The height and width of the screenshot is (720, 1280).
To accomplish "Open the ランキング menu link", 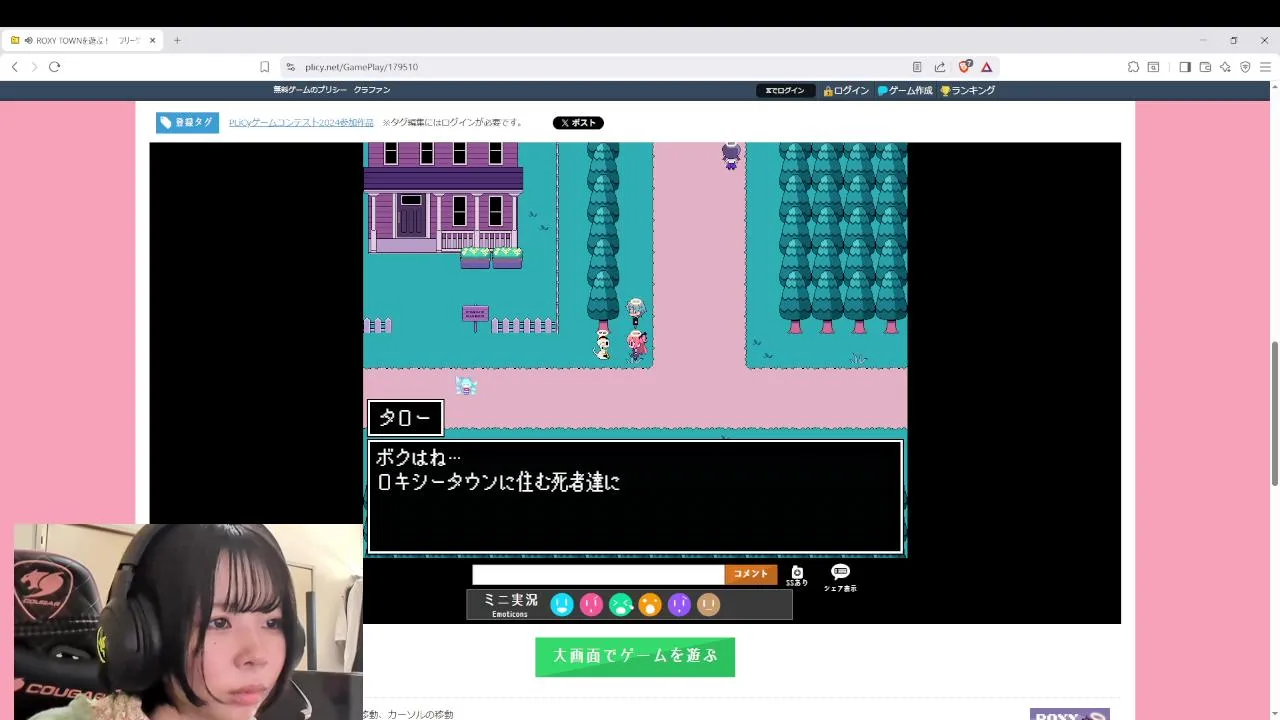I will [x=967, y=90].
